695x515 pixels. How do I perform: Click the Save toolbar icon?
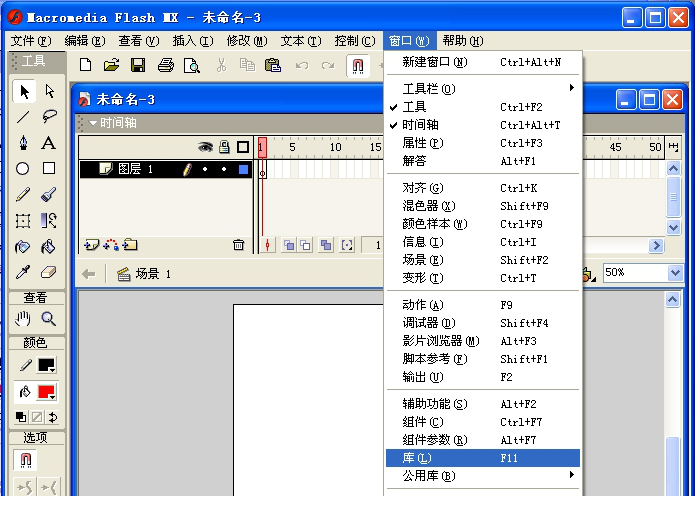tap(138, 65)
